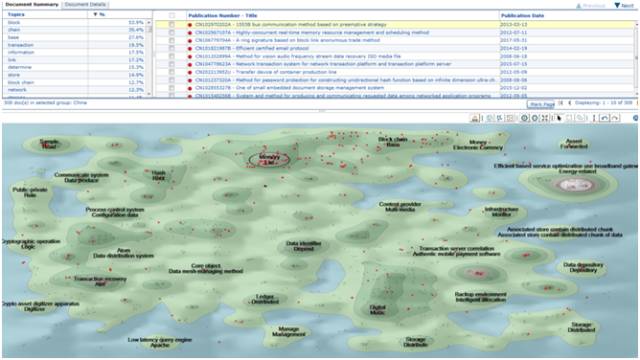Open the Efficient certified email protocol link

[252, 48]
